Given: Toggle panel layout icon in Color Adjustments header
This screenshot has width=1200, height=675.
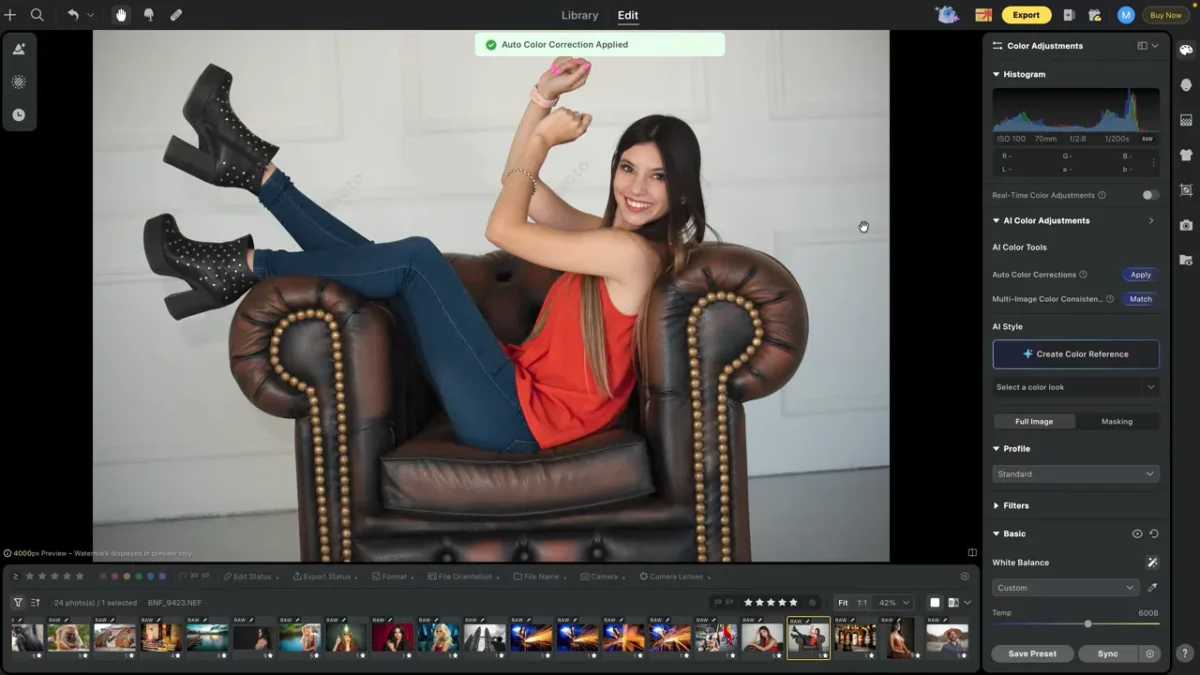Looking at the screenshot, I should tap(1142, 46).
